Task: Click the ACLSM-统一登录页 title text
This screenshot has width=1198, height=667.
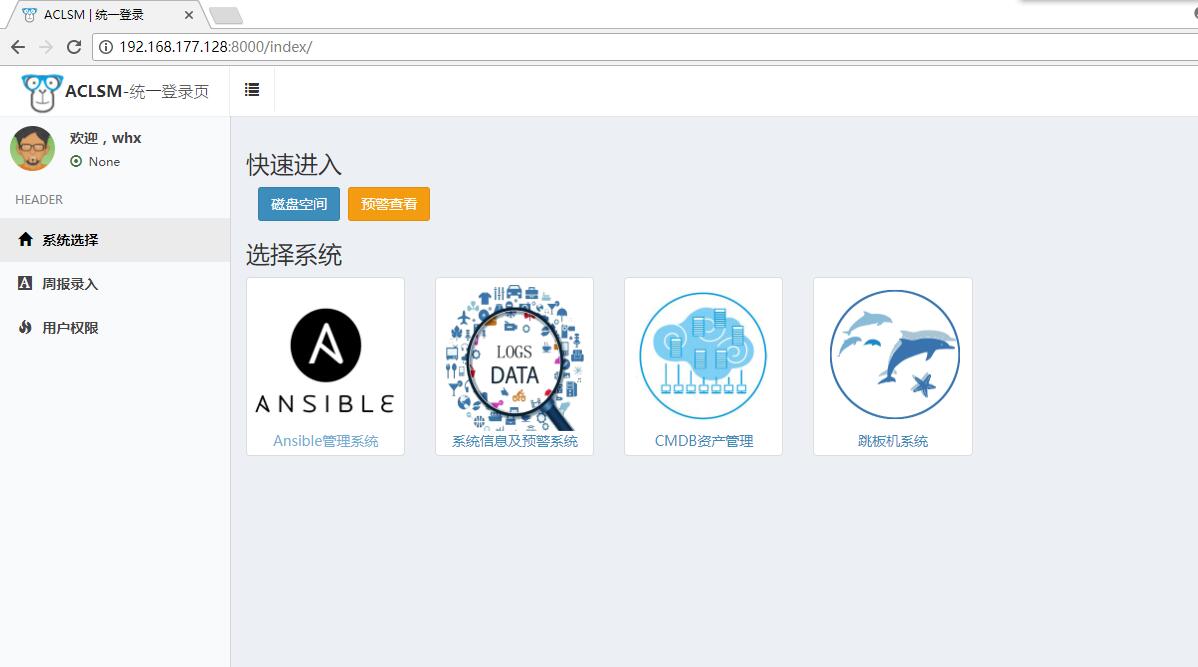Action: (x=137, y=92)
